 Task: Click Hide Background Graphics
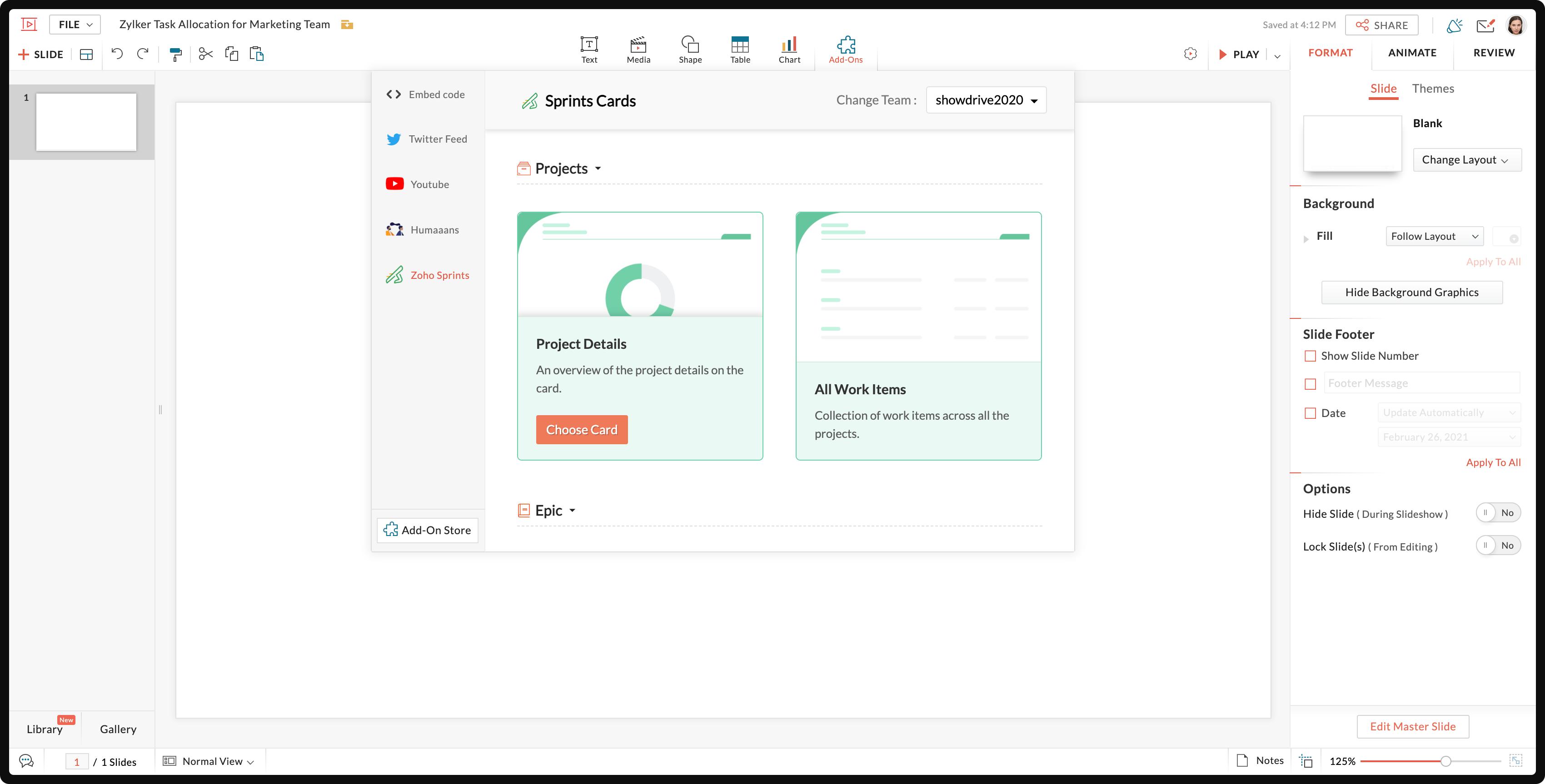click(1412, 292)
